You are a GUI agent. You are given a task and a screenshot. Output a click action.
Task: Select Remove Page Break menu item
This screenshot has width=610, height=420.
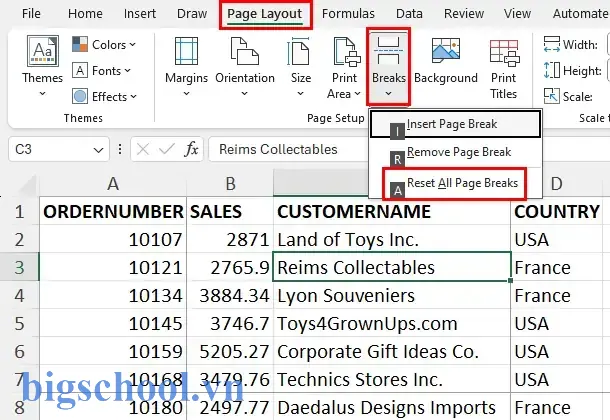pos(455,152)
